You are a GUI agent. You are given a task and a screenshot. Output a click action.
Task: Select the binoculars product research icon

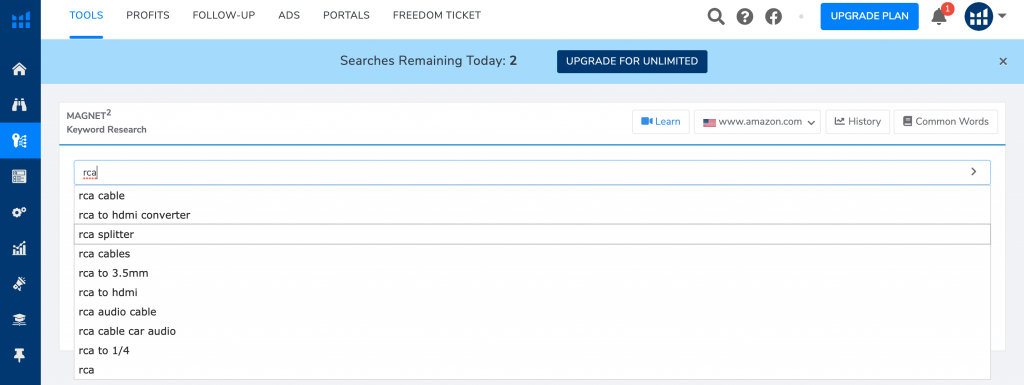pyautogui.click(x=20, y=104)
